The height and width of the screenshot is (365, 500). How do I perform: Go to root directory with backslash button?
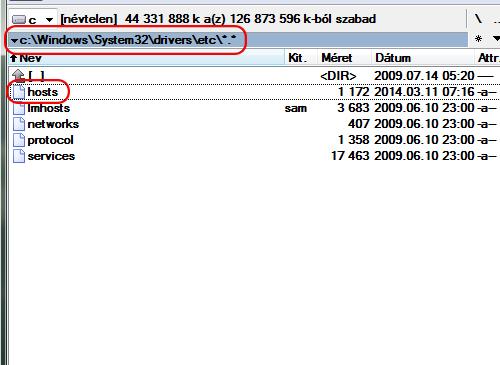(x=479, y=19)
